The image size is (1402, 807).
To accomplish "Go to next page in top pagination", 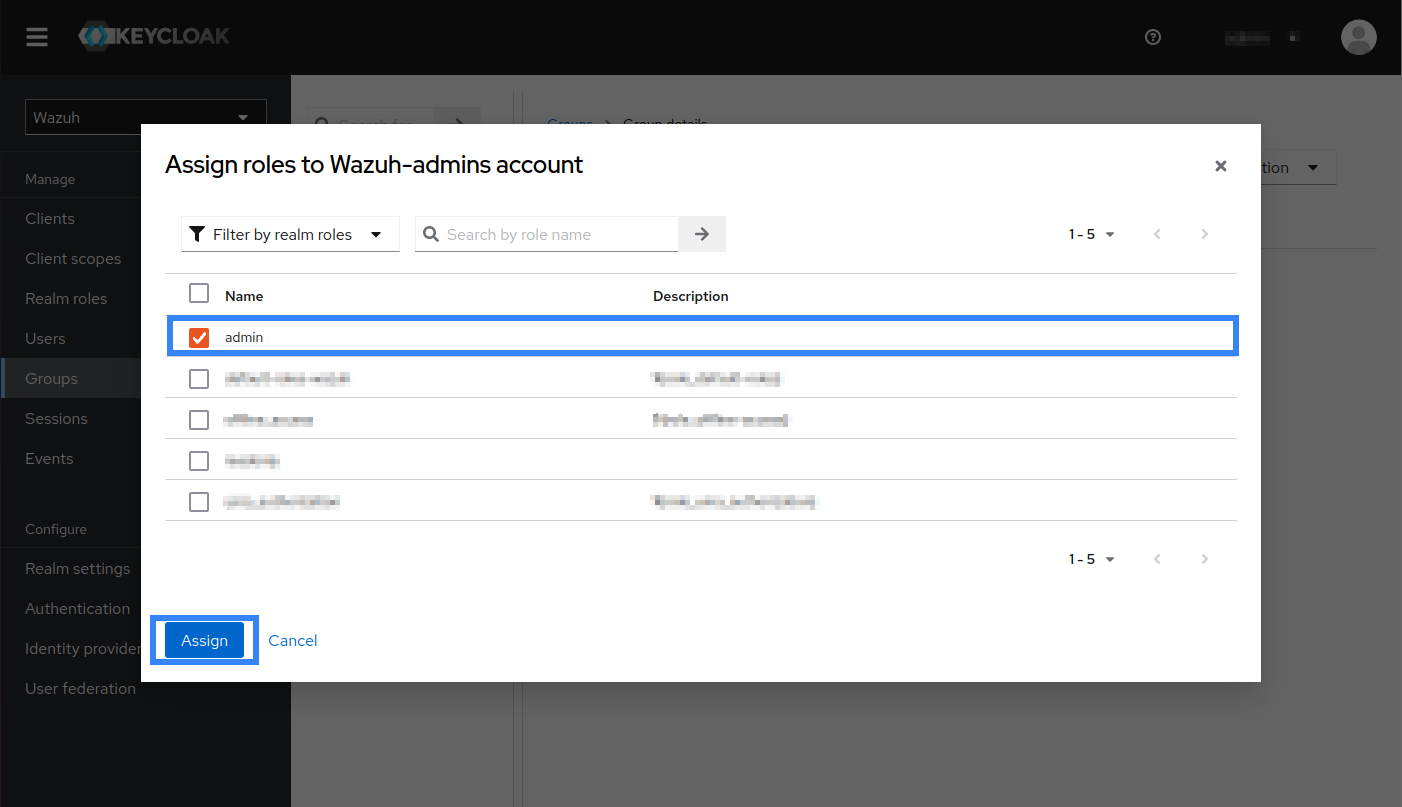I will click(x=1205, y=234).
